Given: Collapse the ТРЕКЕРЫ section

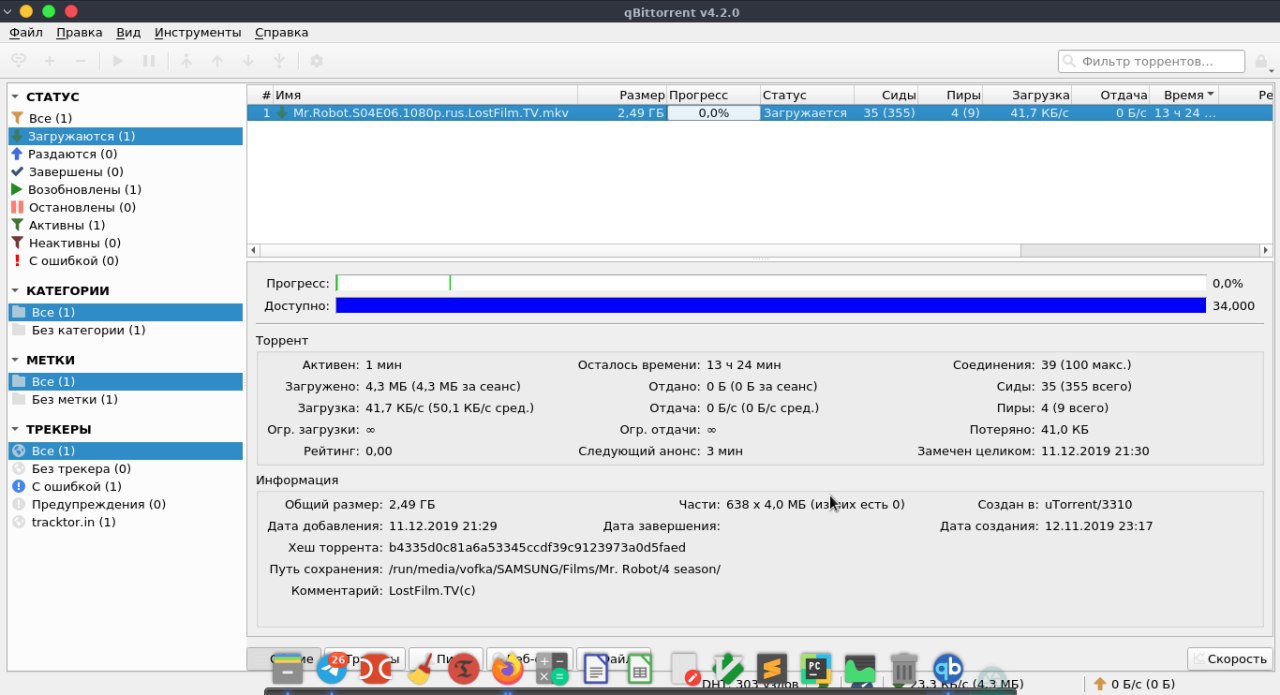Looking at the screenshot, I should tap(15, 429).
